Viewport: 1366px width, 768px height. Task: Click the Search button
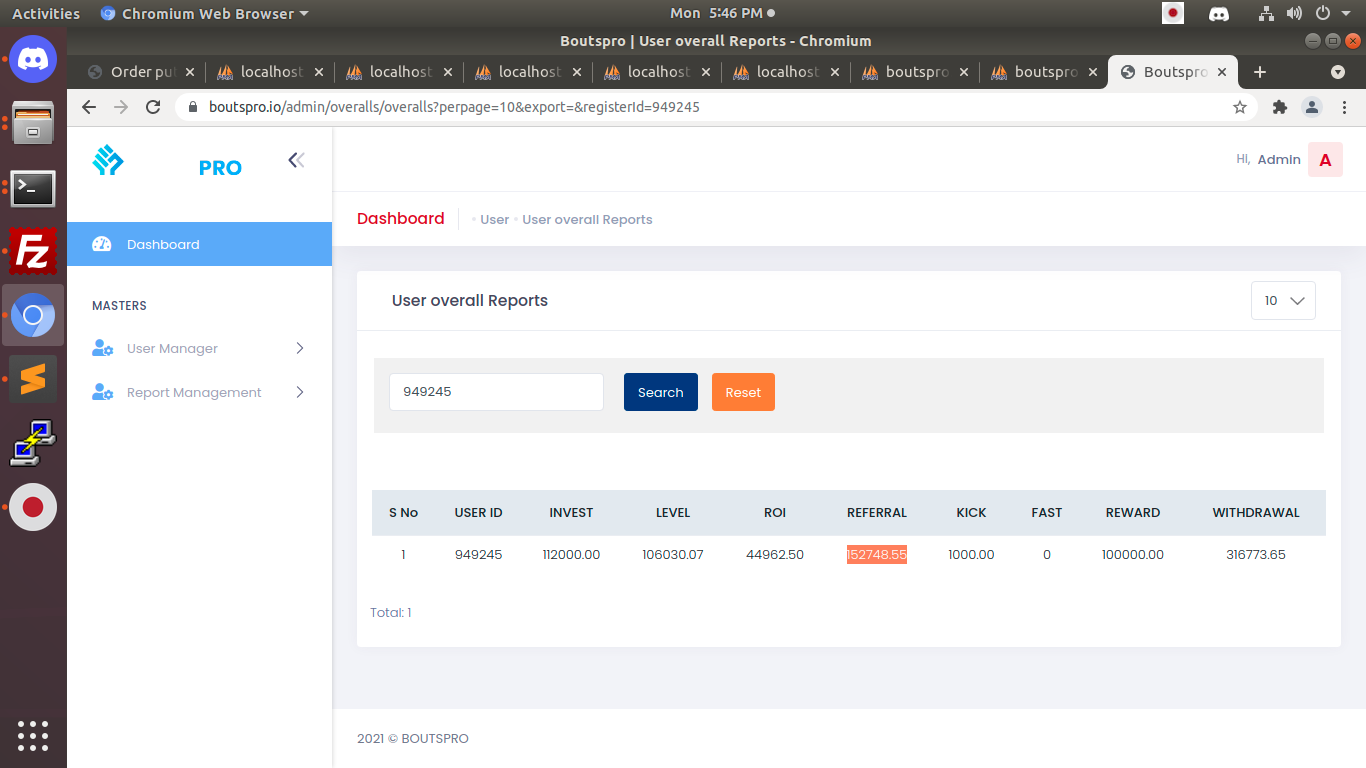(x=660, y=392)
